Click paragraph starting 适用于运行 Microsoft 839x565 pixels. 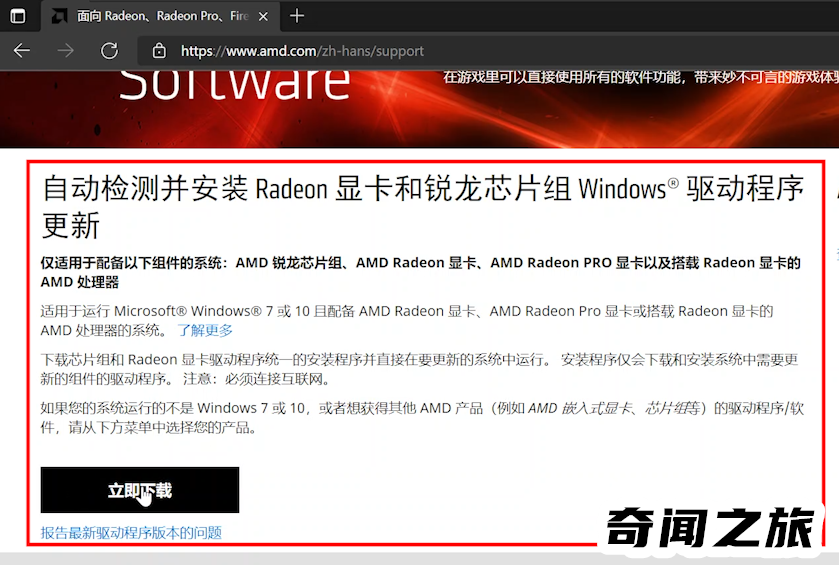[407, 320]
